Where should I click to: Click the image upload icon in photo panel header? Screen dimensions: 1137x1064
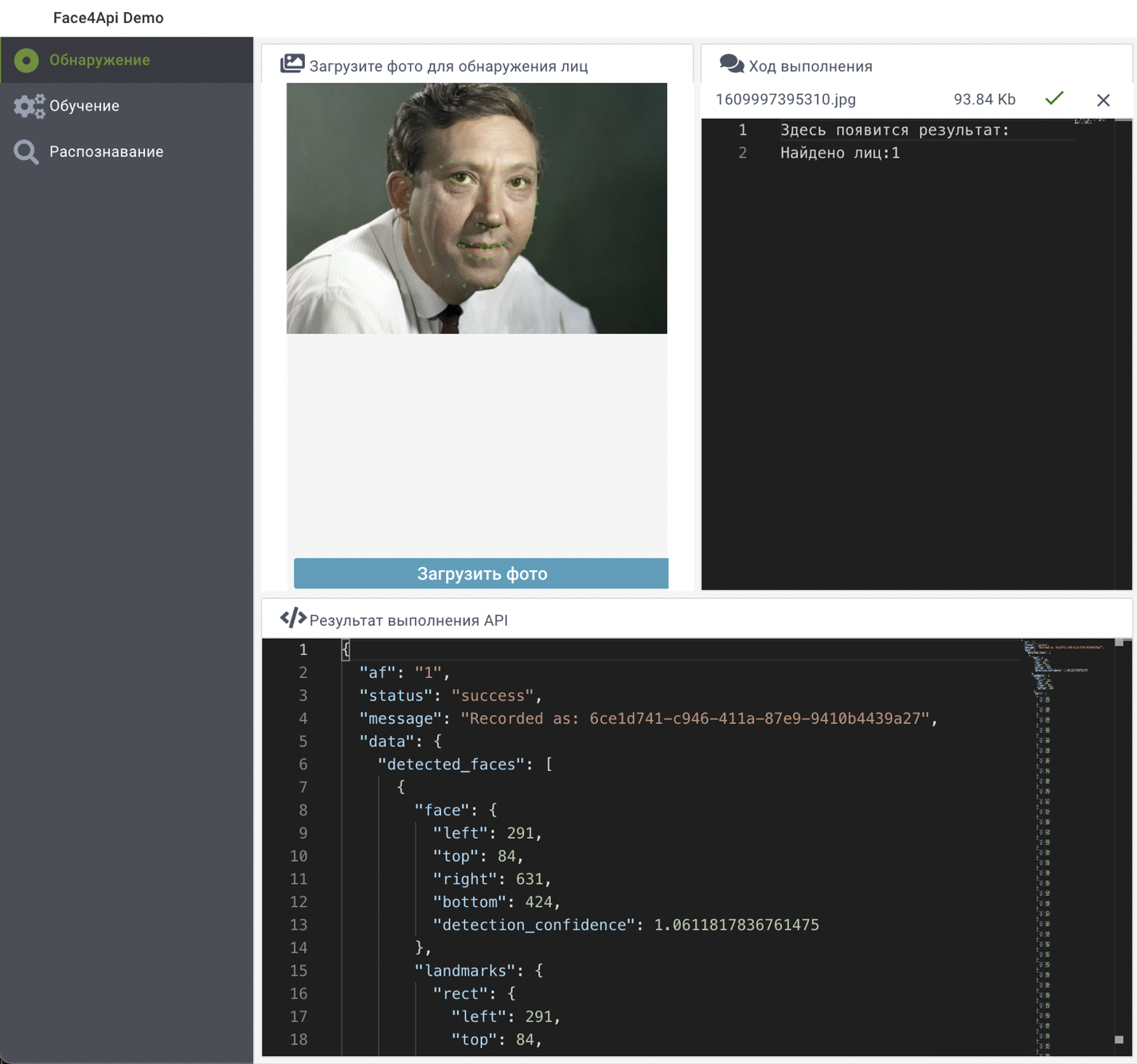point(292,64)
